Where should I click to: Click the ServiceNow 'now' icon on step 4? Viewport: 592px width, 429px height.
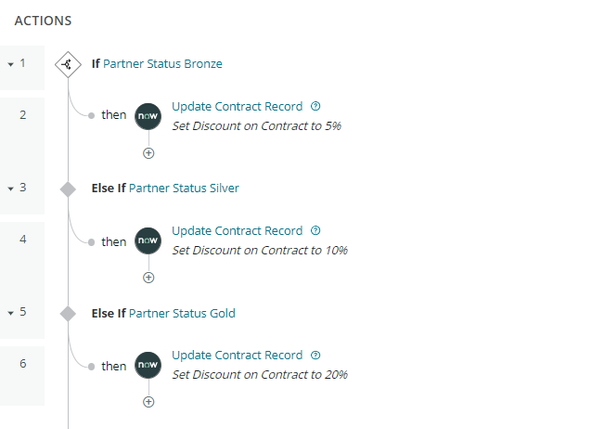(148, 241)
